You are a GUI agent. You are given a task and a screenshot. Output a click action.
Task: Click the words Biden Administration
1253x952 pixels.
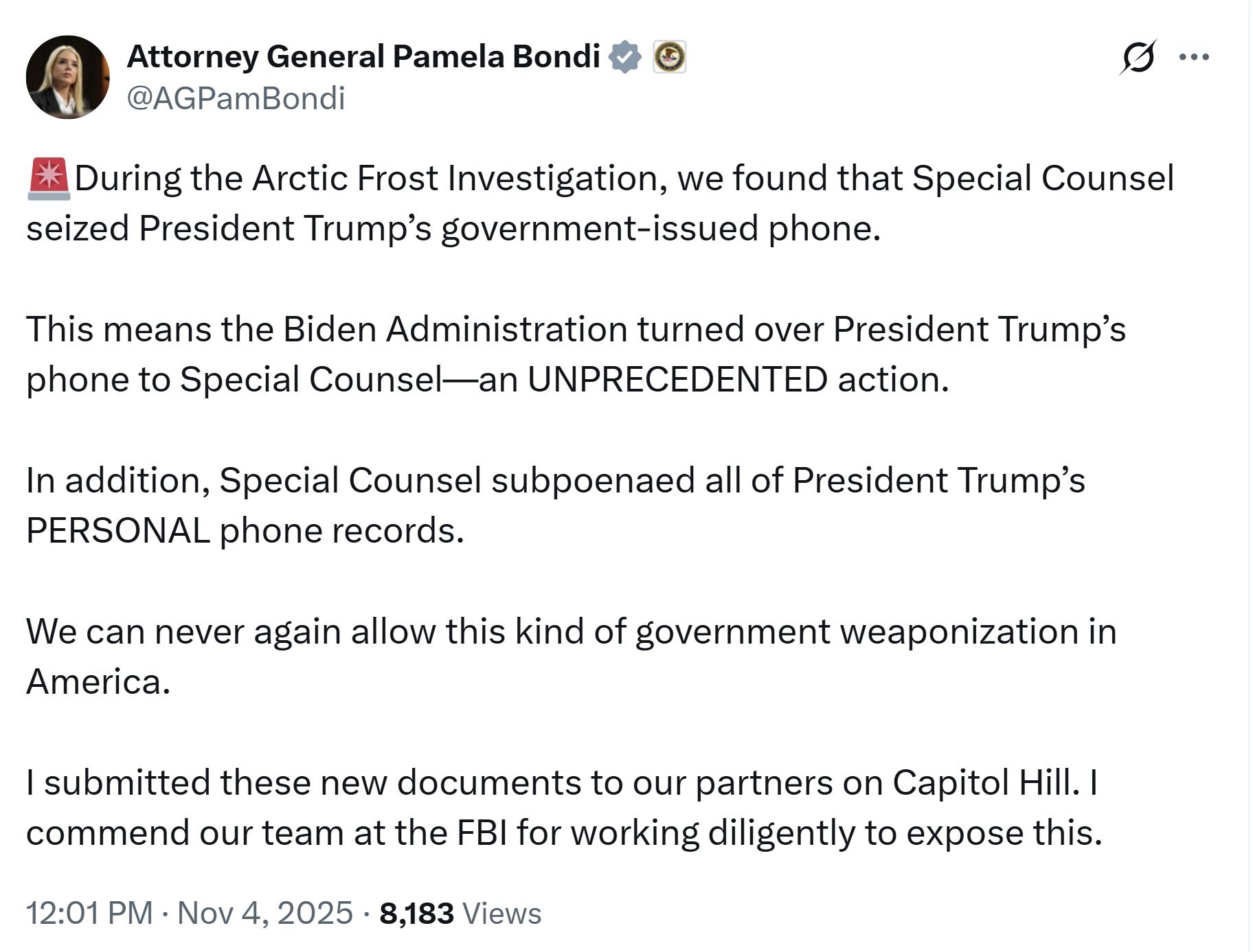(455, 329)
